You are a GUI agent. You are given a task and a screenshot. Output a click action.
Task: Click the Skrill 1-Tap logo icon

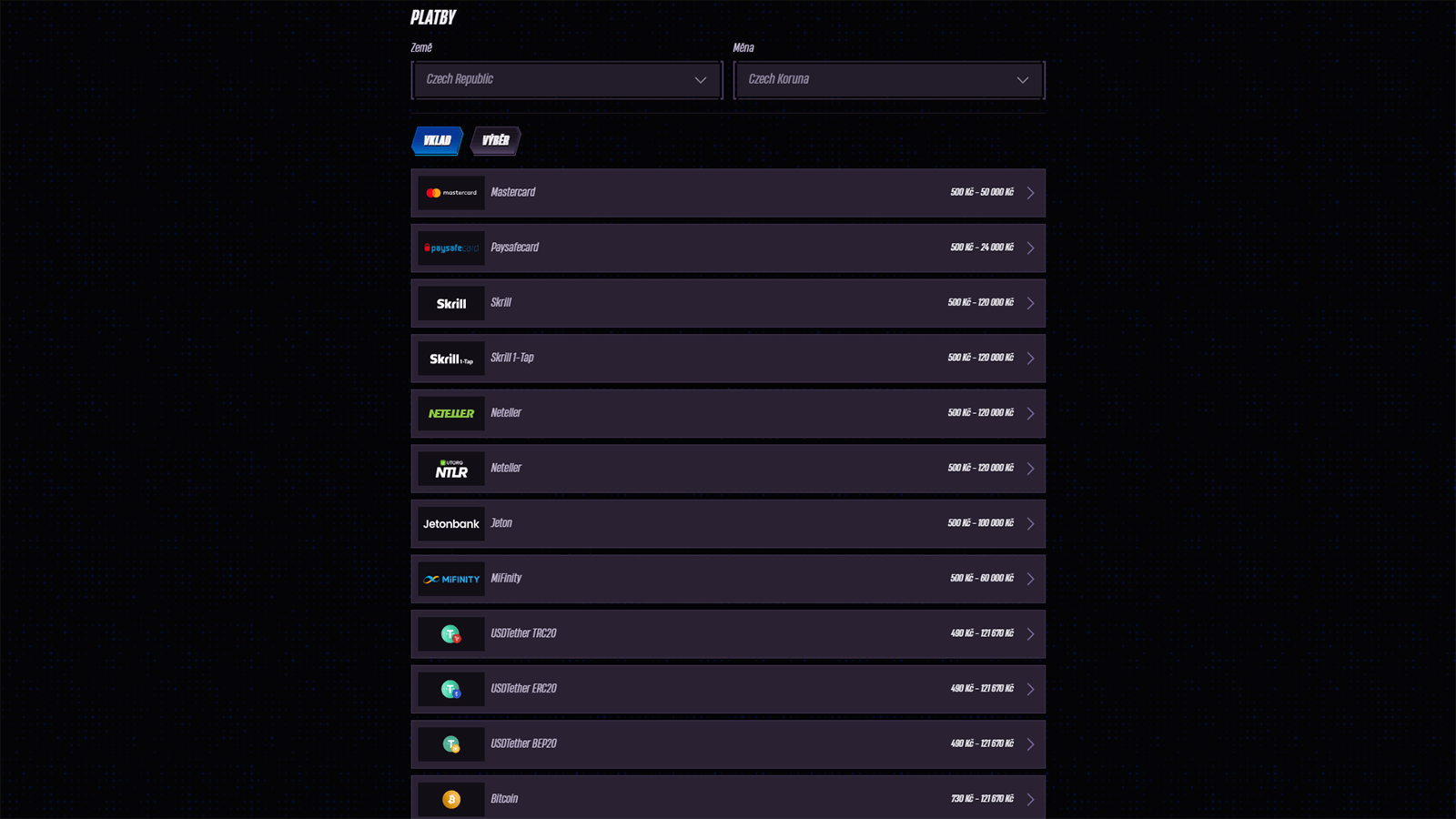click(451, 359)
